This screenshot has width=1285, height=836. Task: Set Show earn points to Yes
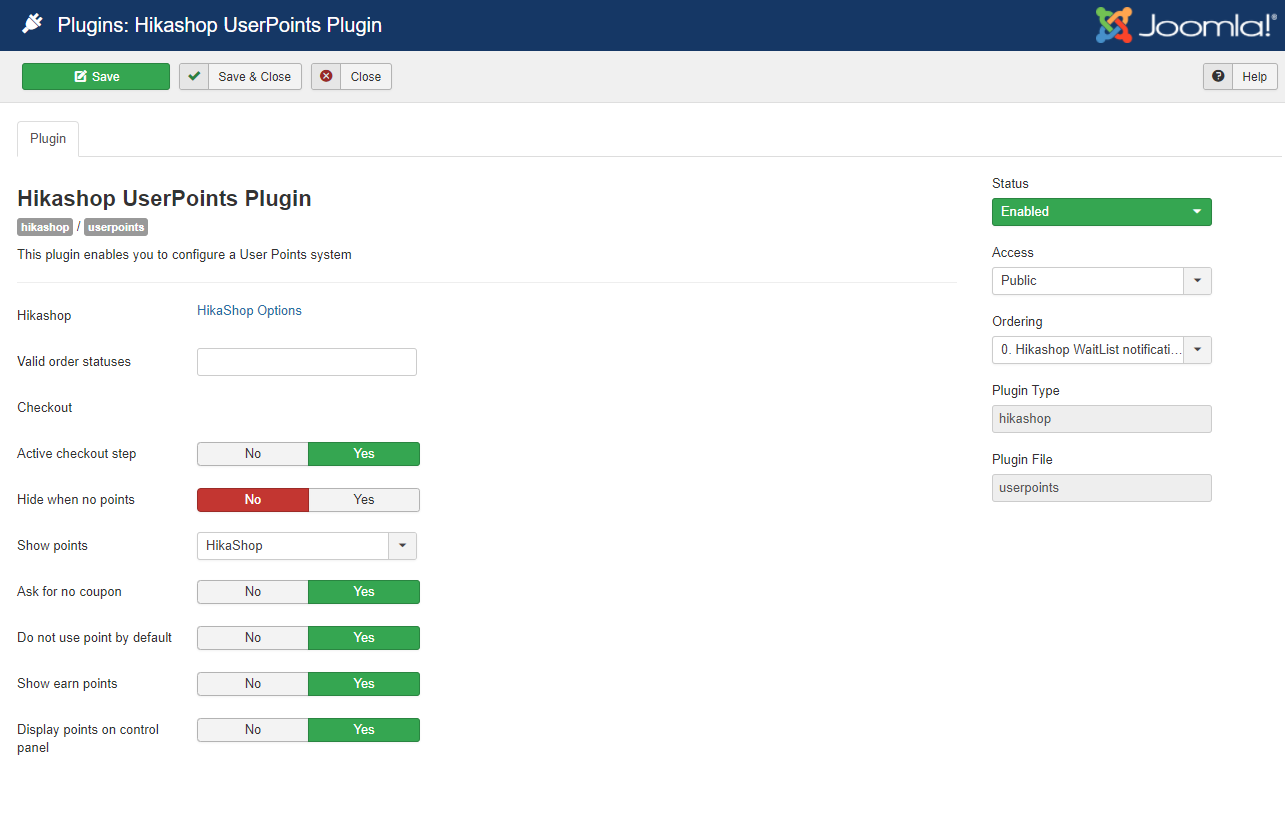click(364, 684)
